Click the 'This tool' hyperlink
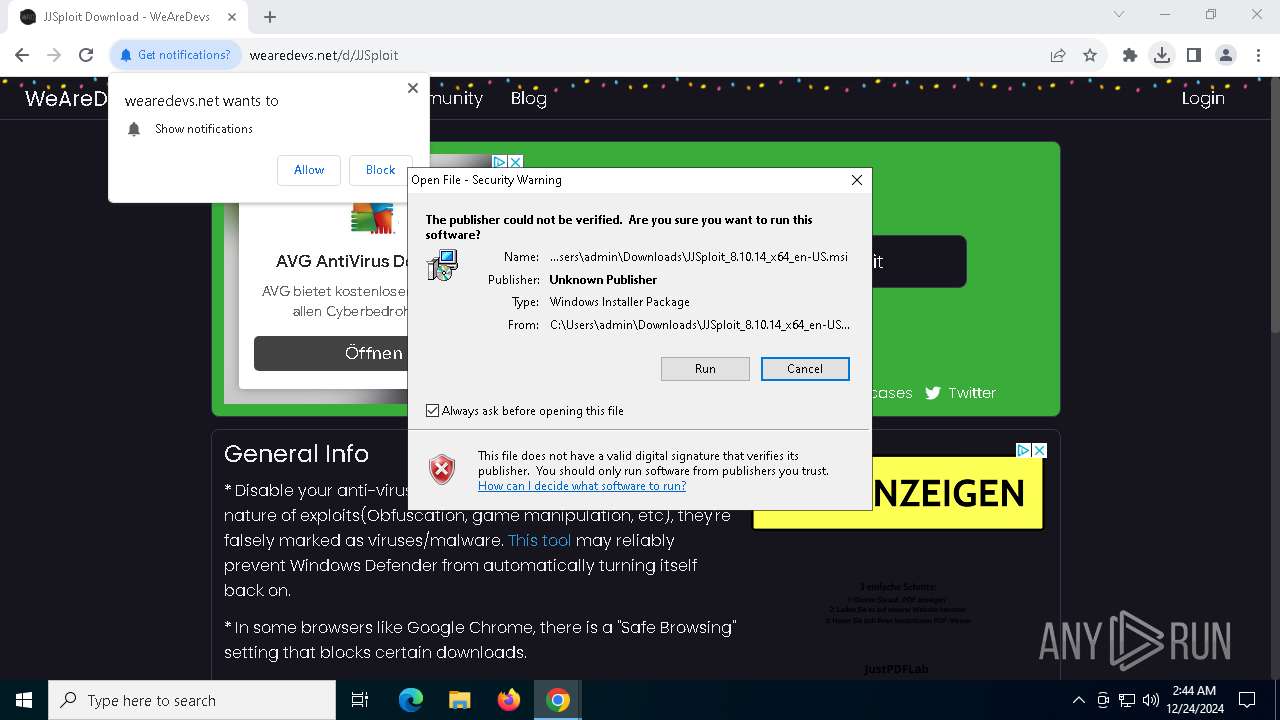 pyautogui.click(x=539, y=540)
